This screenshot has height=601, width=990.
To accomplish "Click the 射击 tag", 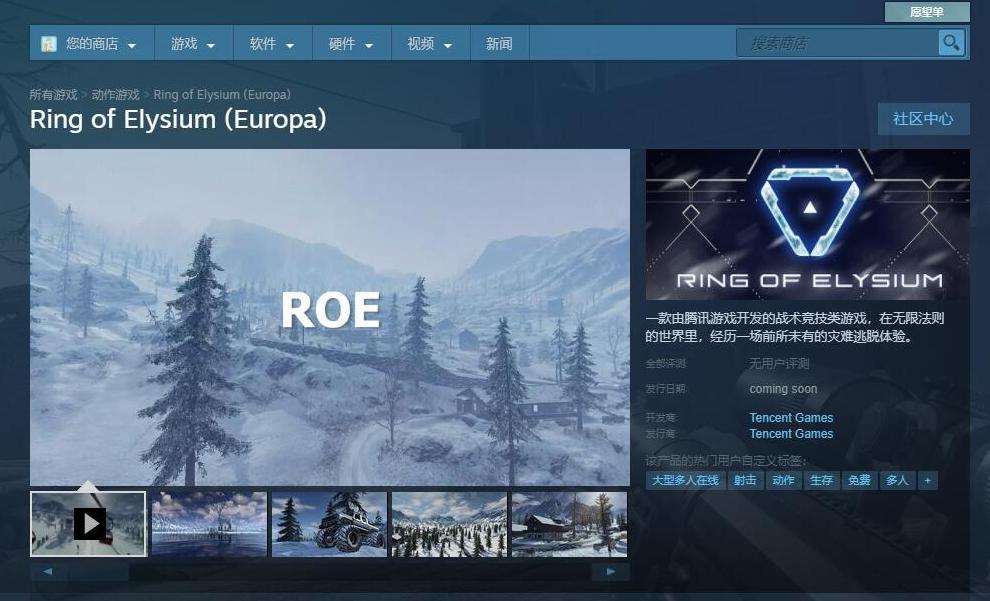I will point(746,480).
